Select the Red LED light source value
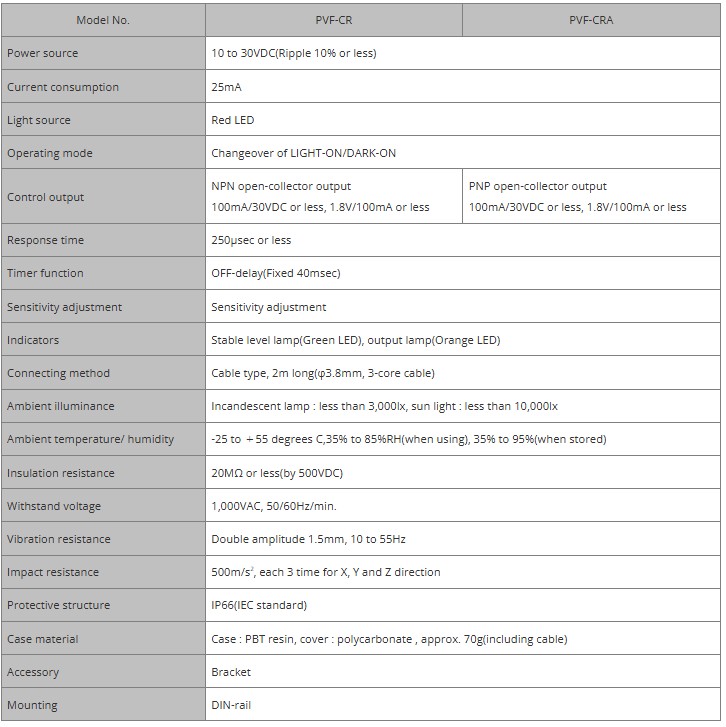726x727 pixels. (x=233, y=120)
